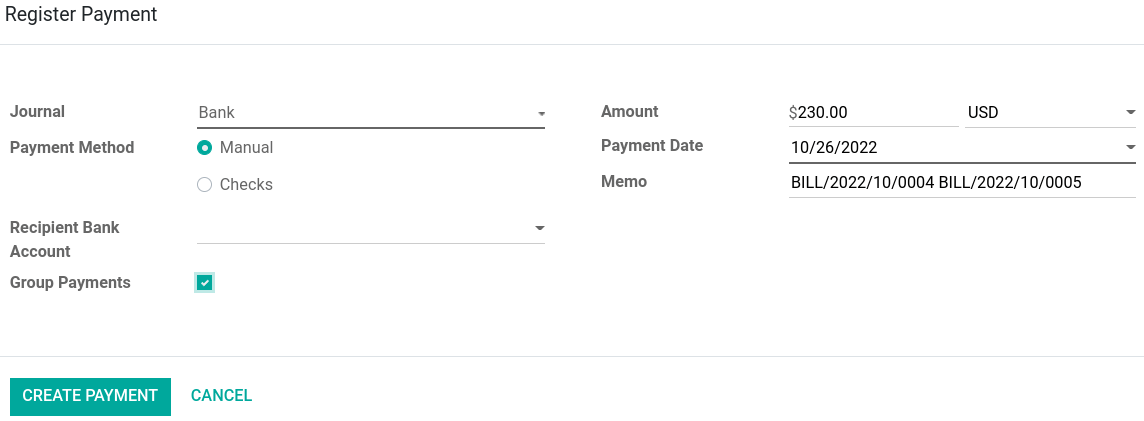
Task: Select the Manual payment method radio
Action: pyautogui.click(x=205, y=148)
